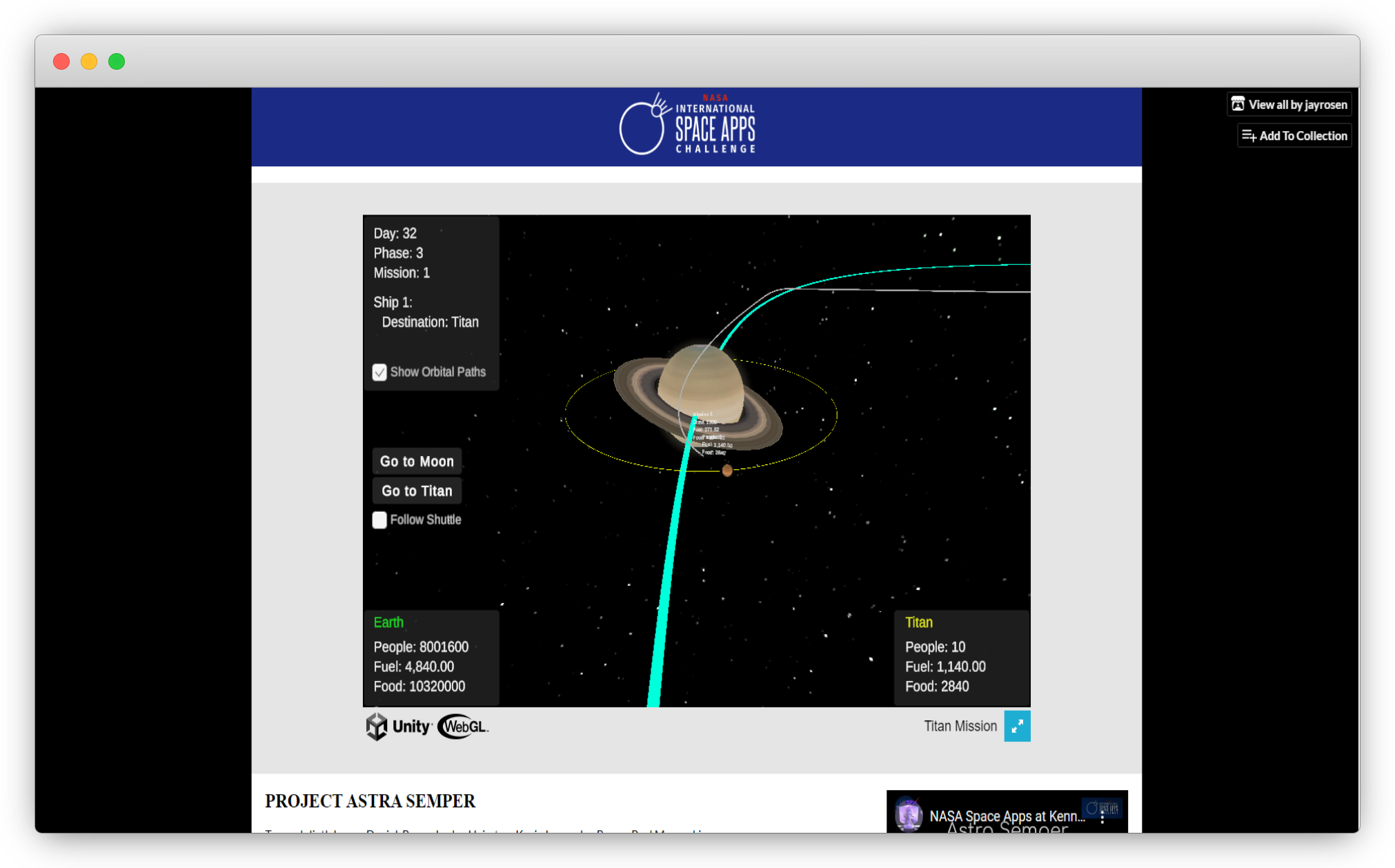Click the Titan stats panel heading
1395x868 pixels.
918,622
